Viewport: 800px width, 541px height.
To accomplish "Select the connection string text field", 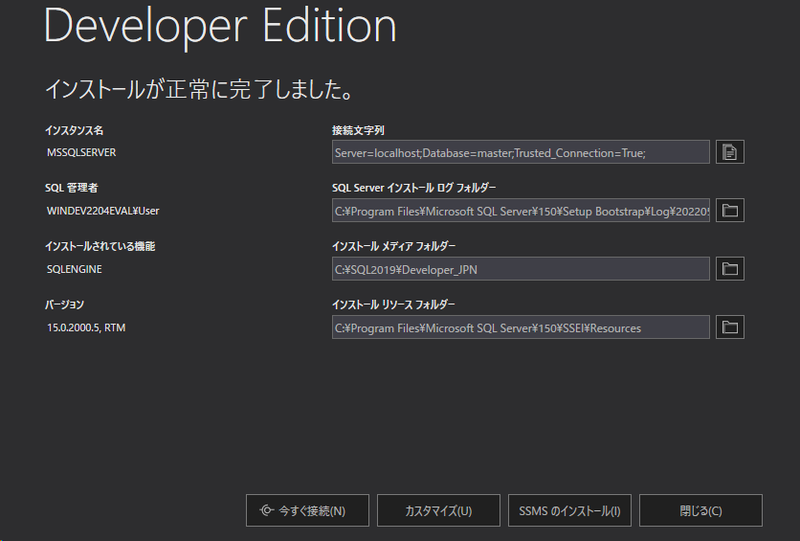I will pos(520,152).
